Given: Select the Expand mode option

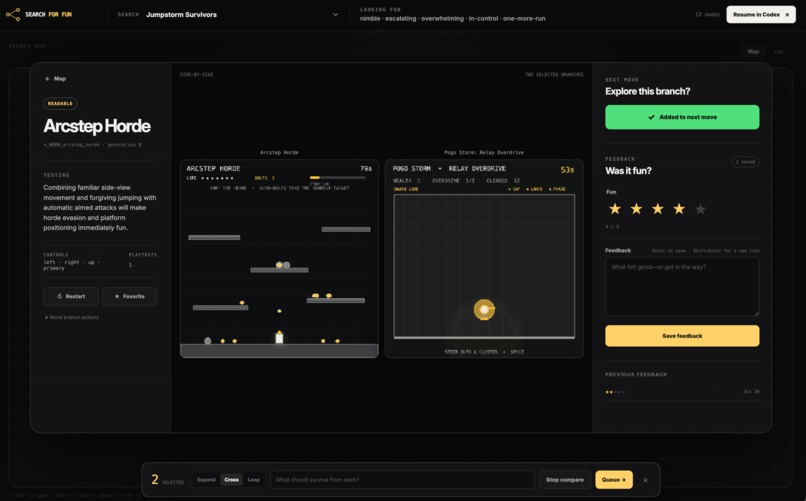Looking at the screenshot, I should (x=206, y=480).
